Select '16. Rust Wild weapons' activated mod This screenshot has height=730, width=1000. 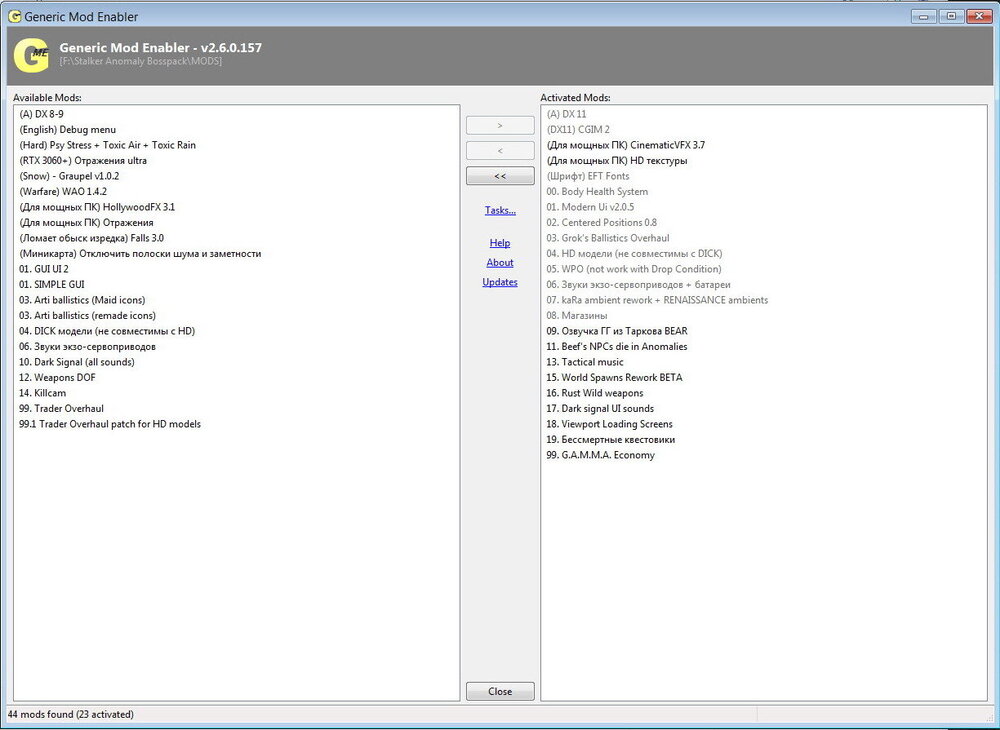coord(594,393)
